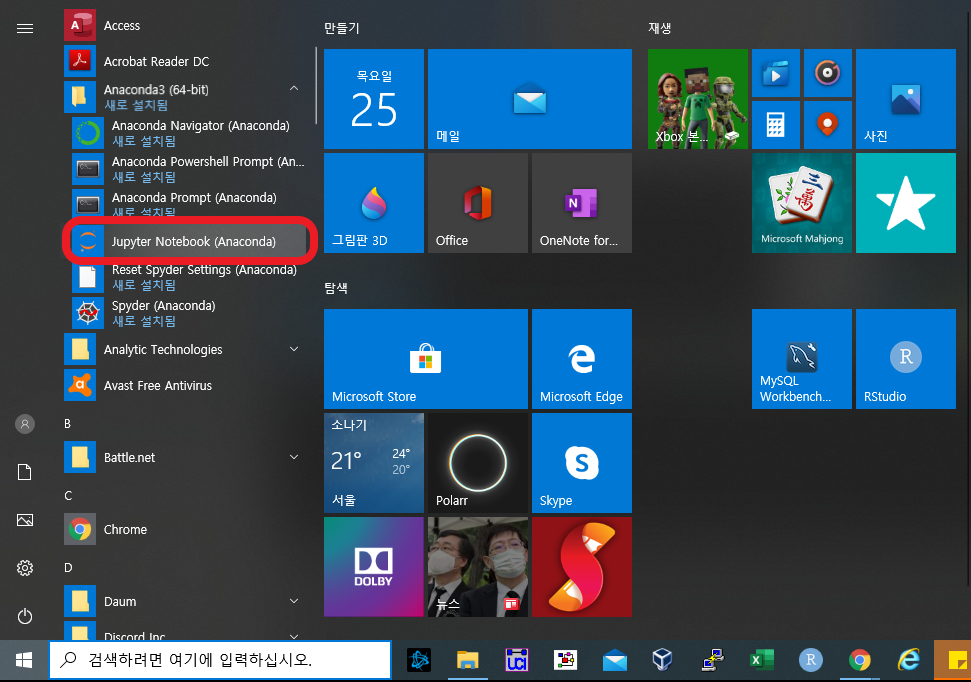Open Reset Spyder Settings (Anaconda)
The height and width of the screenshot is (682, 971).
(x=189, y=277)
